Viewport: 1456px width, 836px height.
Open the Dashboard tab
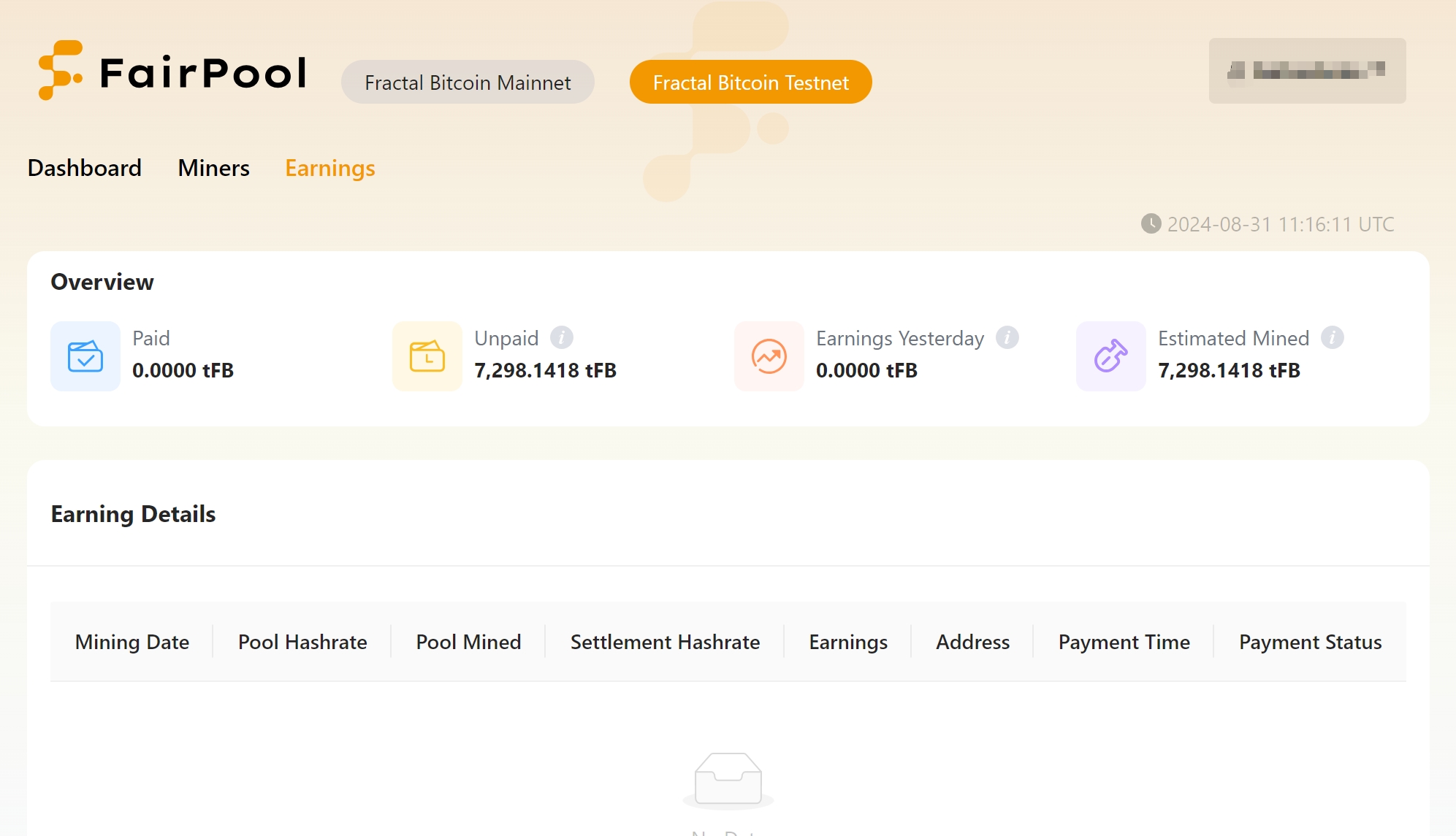(x=85, y=168)
